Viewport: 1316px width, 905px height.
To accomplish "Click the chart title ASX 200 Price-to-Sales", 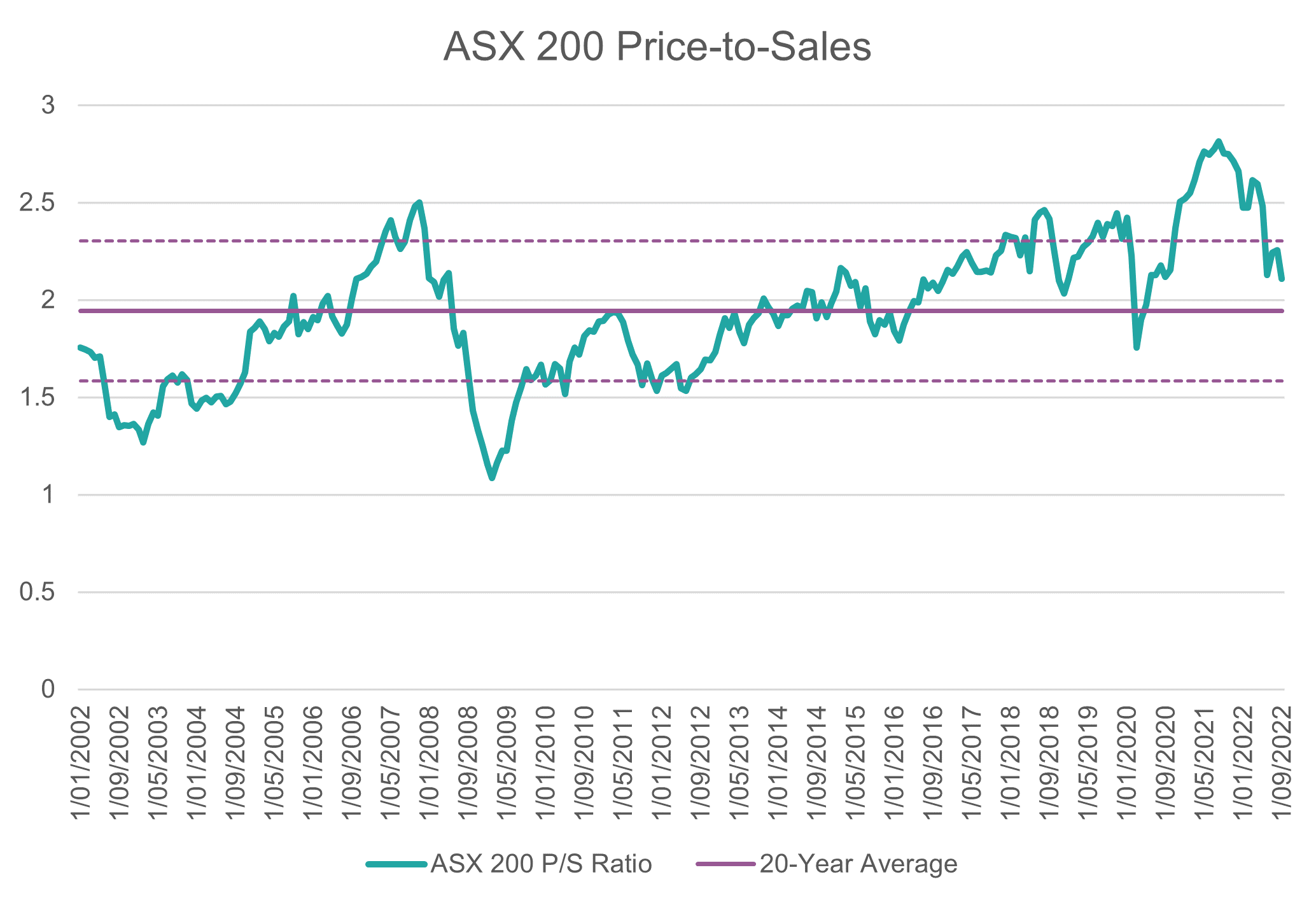I will tap(657, 47).
